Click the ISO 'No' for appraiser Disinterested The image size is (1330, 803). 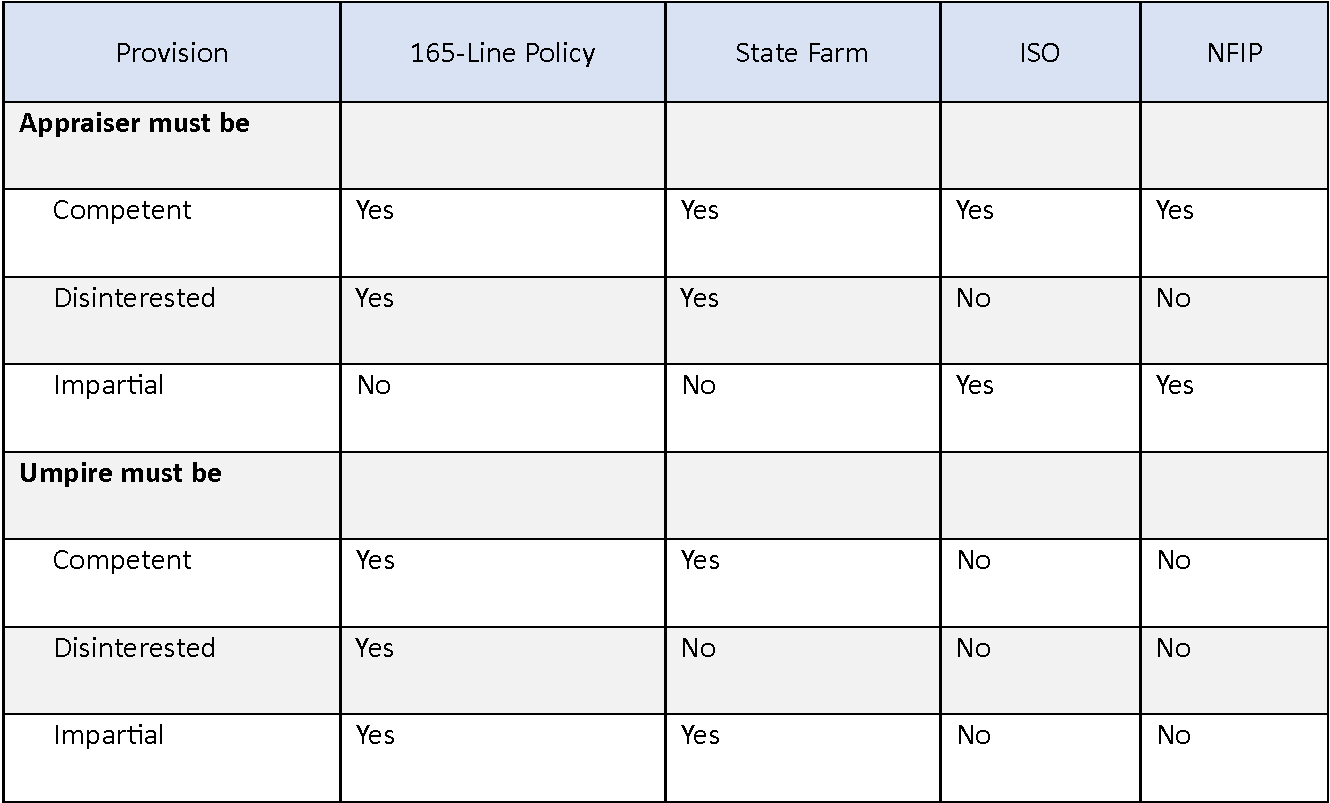pyautogui.click(x=973, y=298)
